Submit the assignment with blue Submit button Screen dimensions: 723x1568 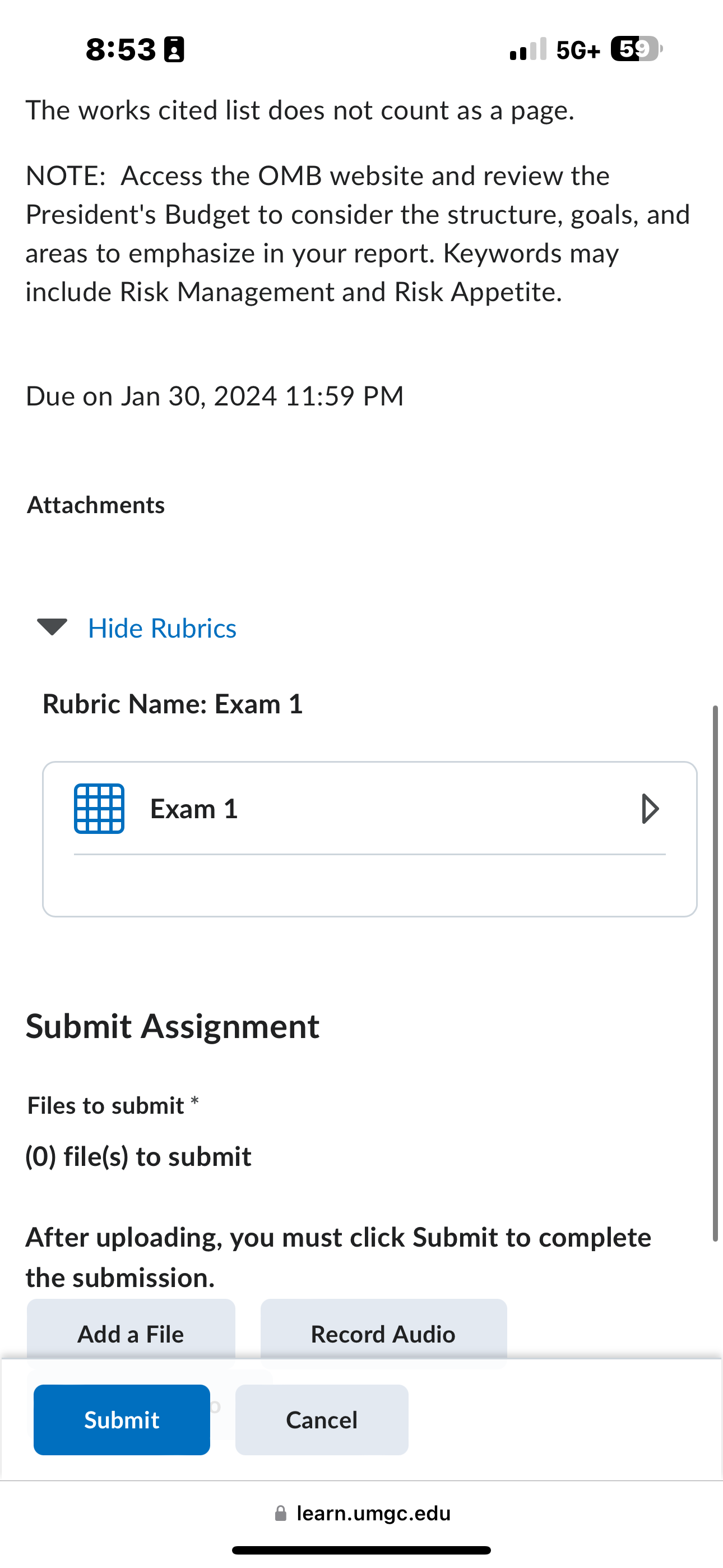click(x=122, y=1420)
